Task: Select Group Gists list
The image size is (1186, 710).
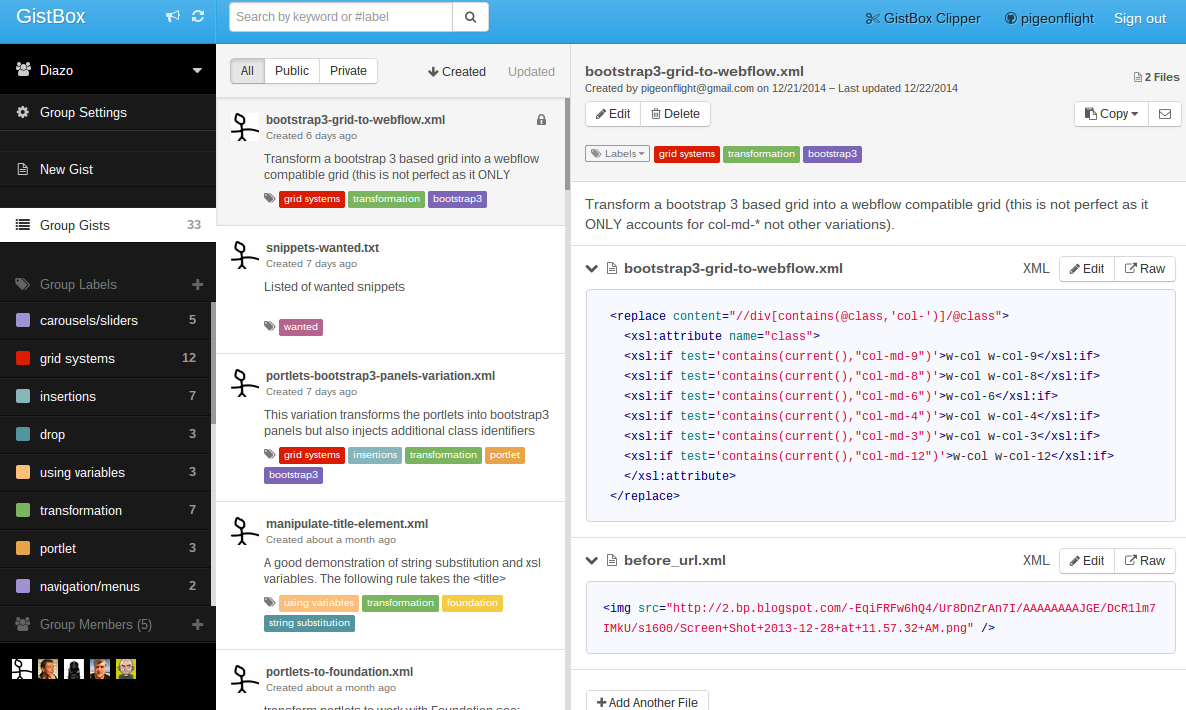Action: [108, 225]
